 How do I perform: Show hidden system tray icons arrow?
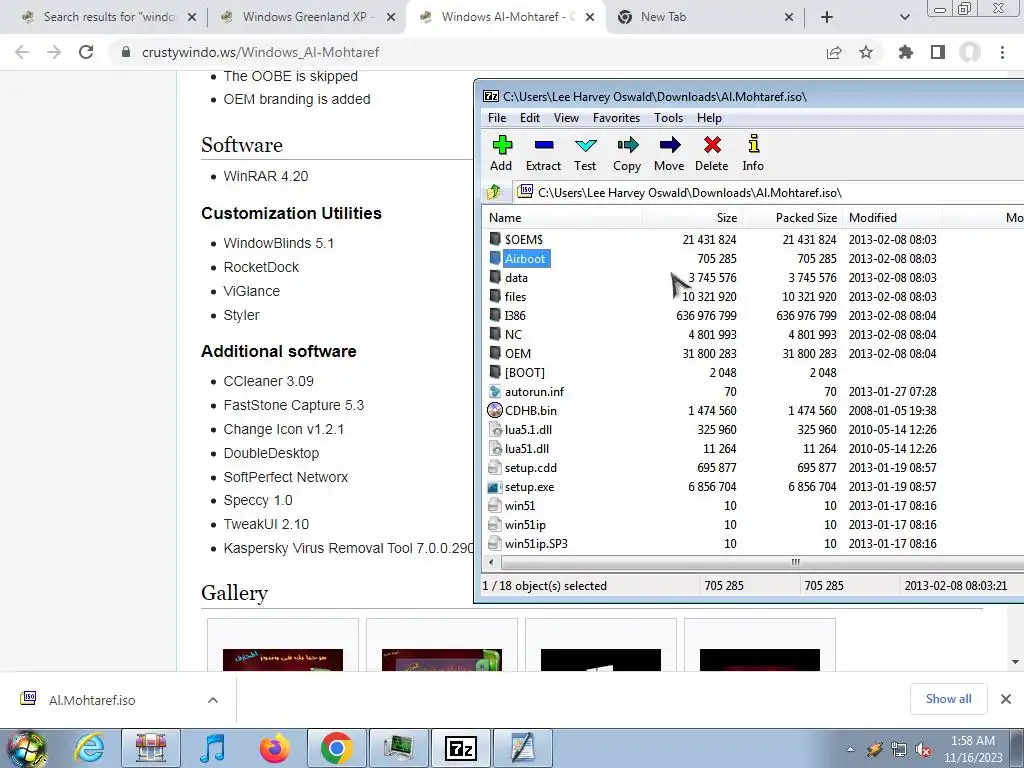850,749
